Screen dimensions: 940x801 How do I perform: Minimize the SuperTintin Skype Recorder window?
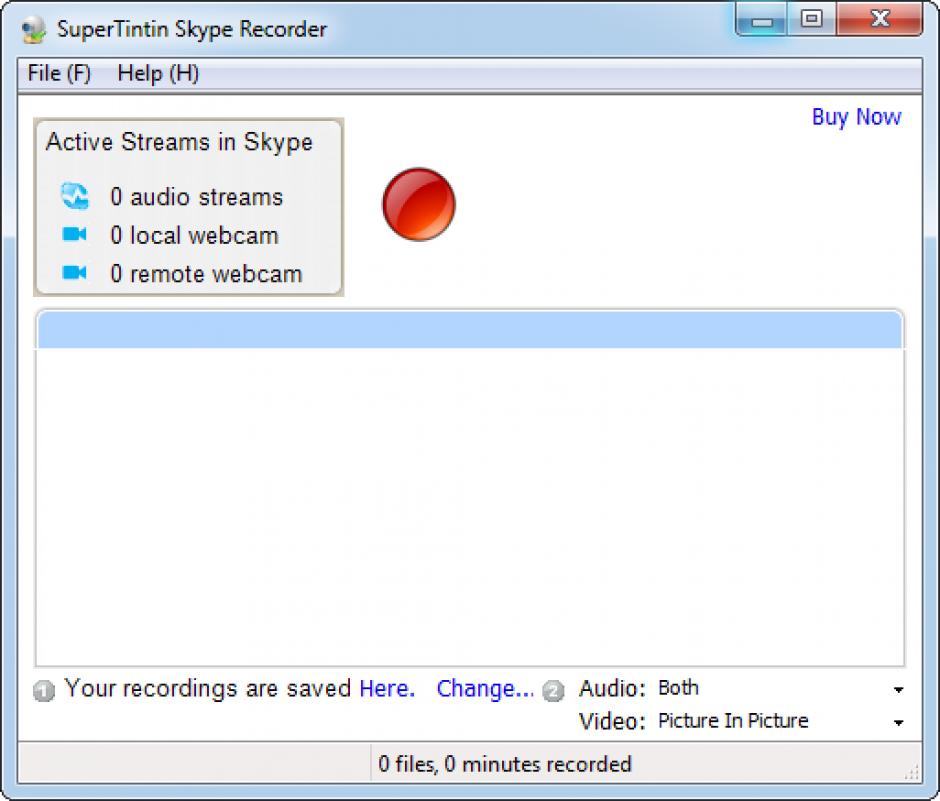tap(762, 20)
